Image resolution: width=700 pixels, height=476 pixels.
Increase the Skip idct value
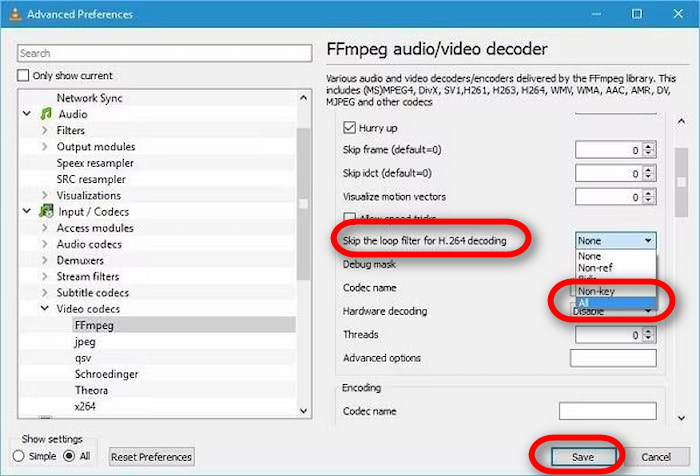[x=649, y=169]
